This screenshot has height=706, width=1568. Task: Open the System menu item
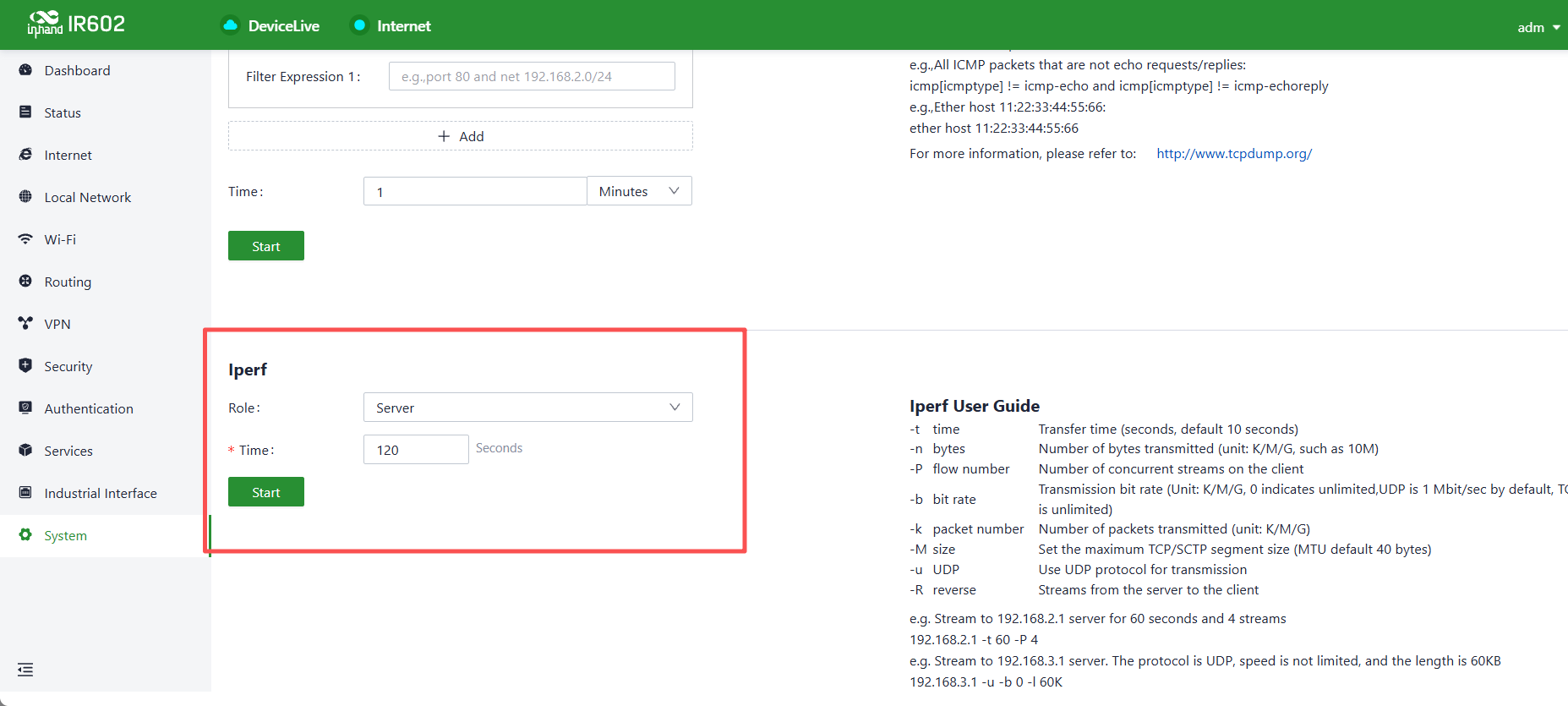(106, 535)
